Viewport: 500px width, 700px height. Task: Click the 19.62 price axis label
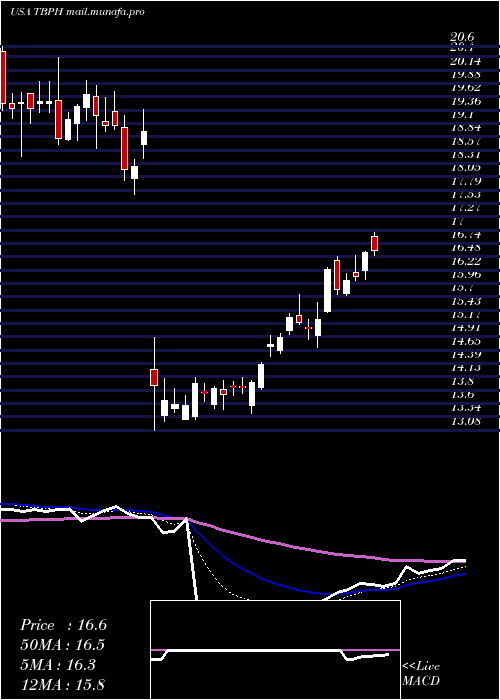tap(465, 88)
